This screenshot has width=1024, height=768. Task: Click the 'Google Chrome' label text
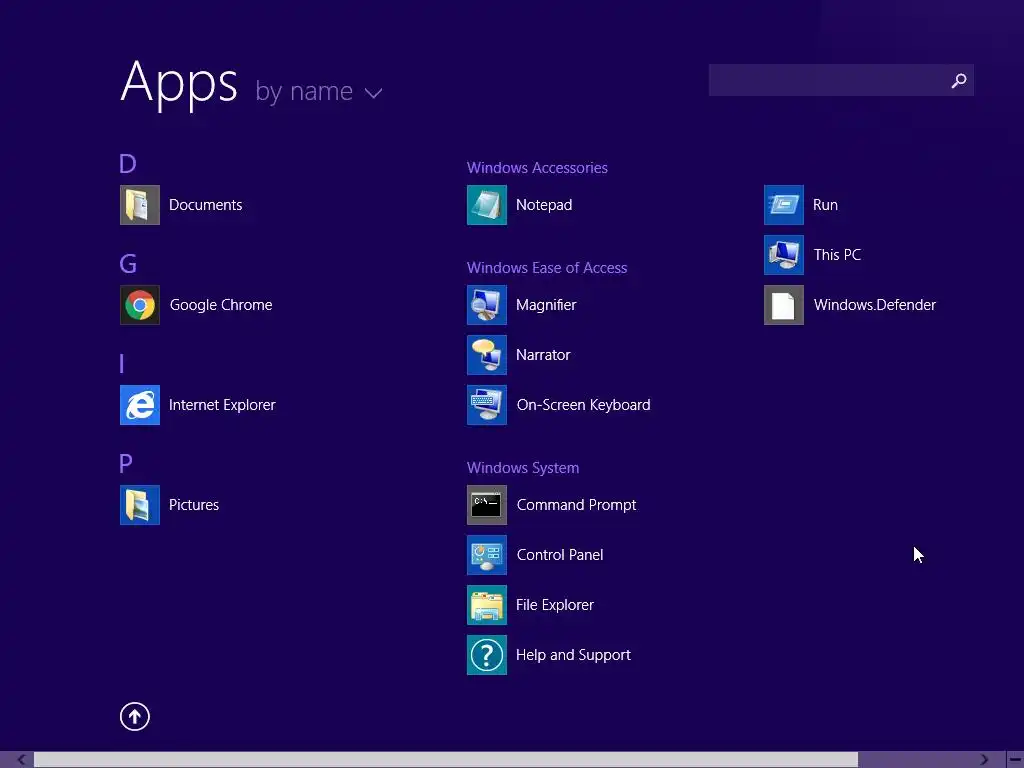(221, 305)
